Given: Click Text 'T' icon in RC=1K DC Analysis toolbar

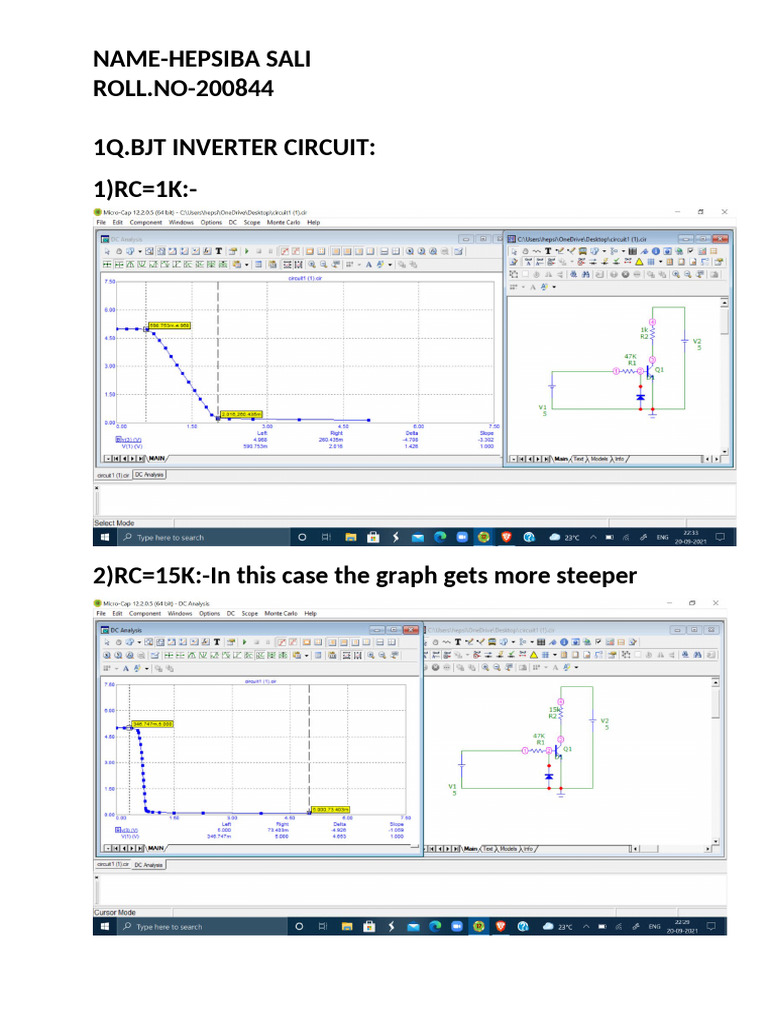Looking at the screenshot, I should click(219, 251).
